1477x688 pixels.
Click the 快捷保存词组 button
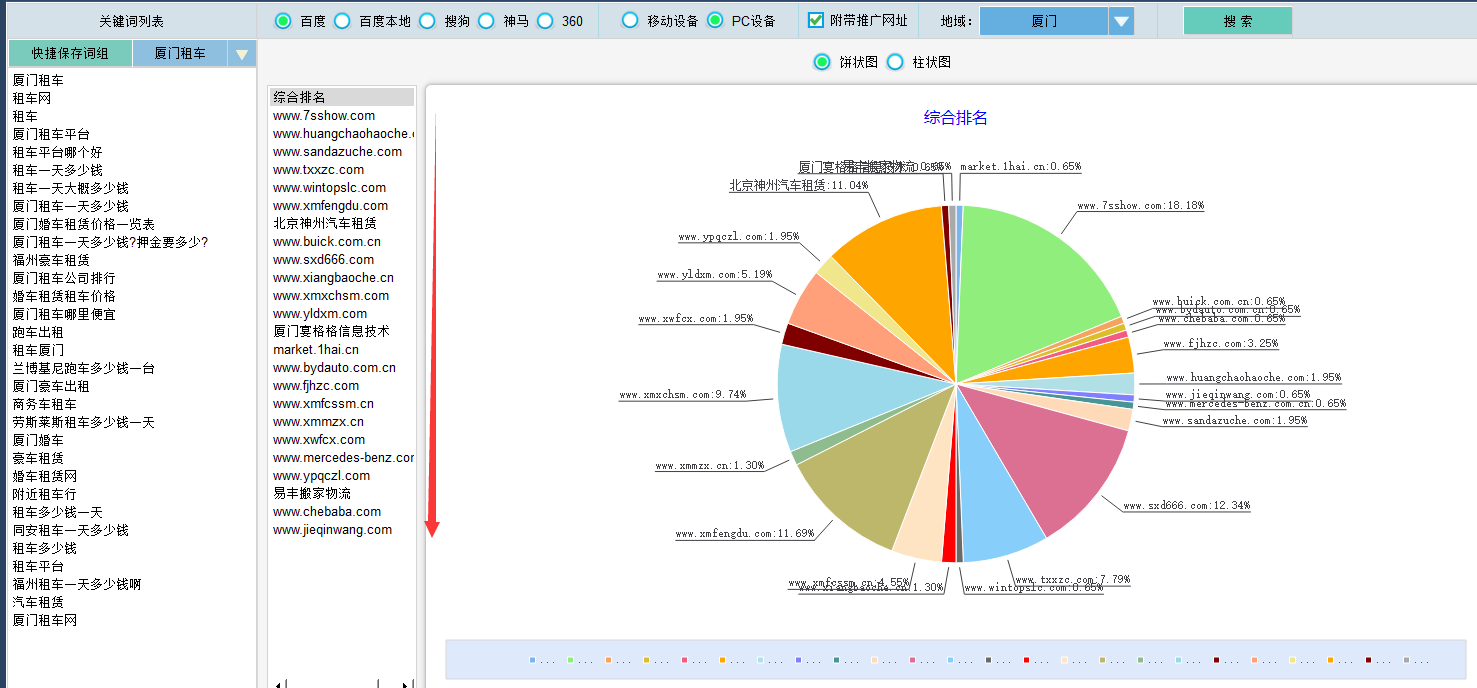pyautogui.click(x=70, y=54)
